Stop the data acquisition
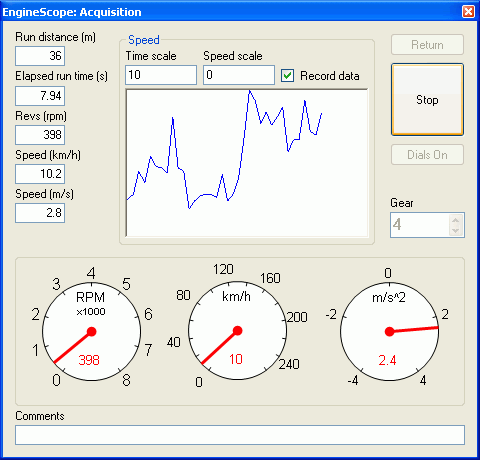This screenshot has width=480, height=460. coord(427,100)
